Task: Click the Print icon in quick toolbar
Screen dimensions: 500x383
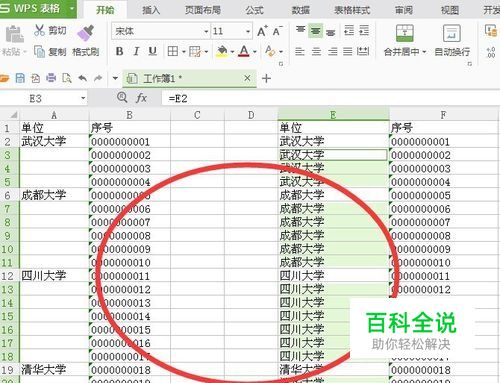Action: coord(51,78)
